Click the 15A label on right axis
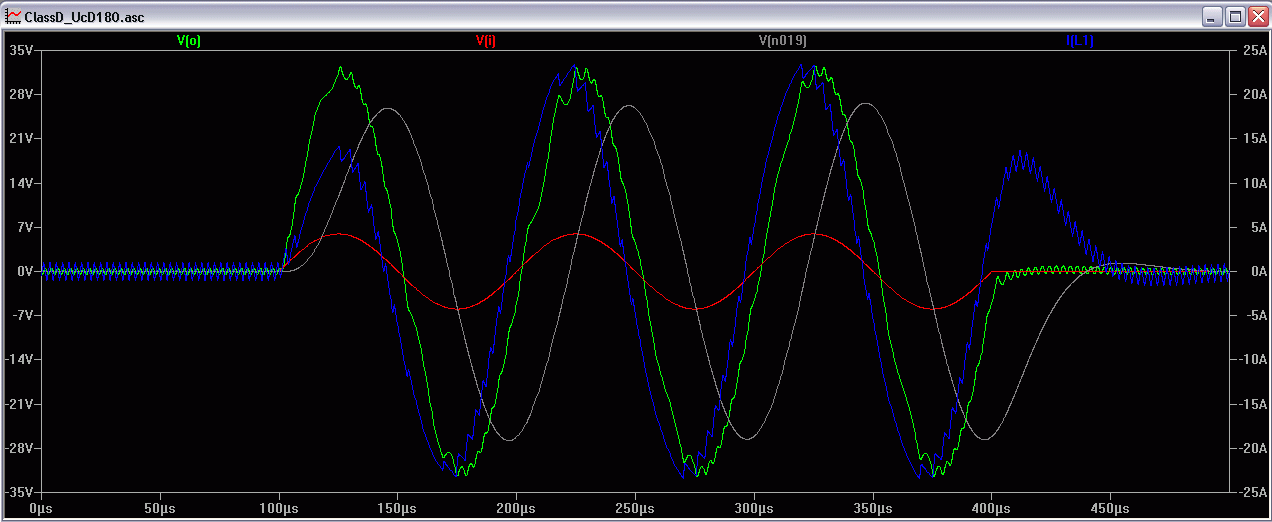 (x=1254, y=138)
